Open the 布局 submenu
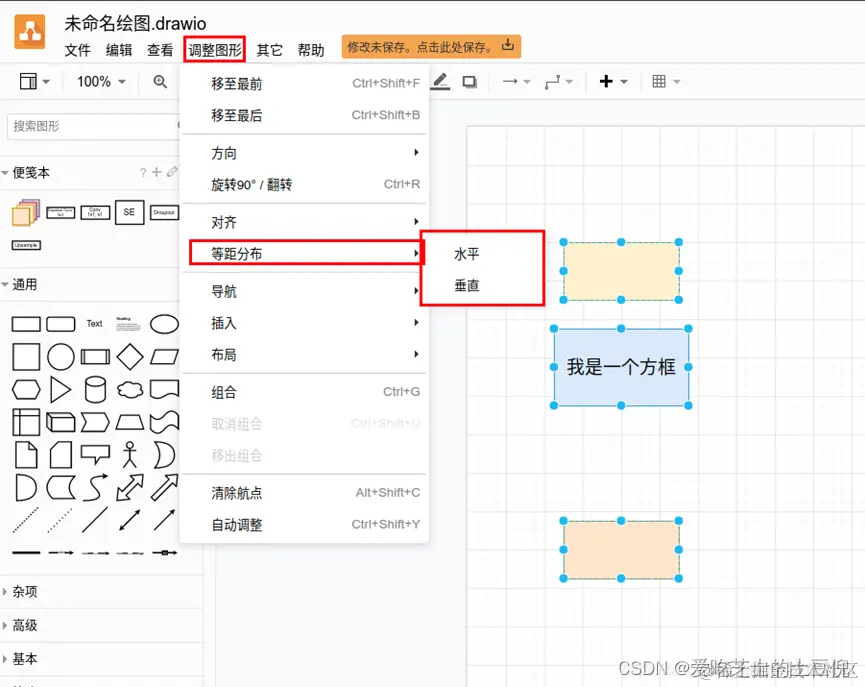865x687 pixels. [304, 354]
